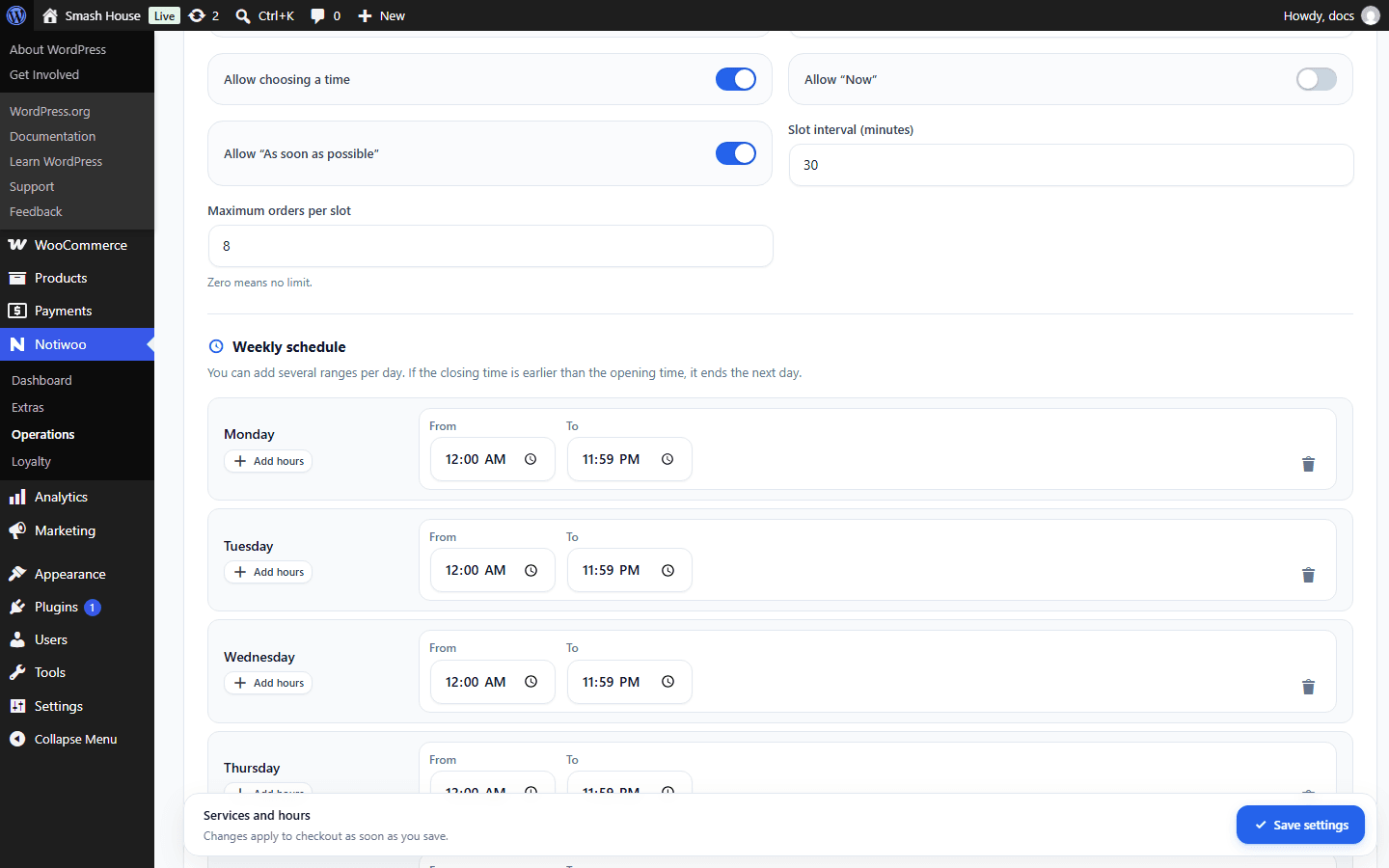Enable the Allow "Now" toggle
Screen dimensions: 1389x868
[1317, 79]
